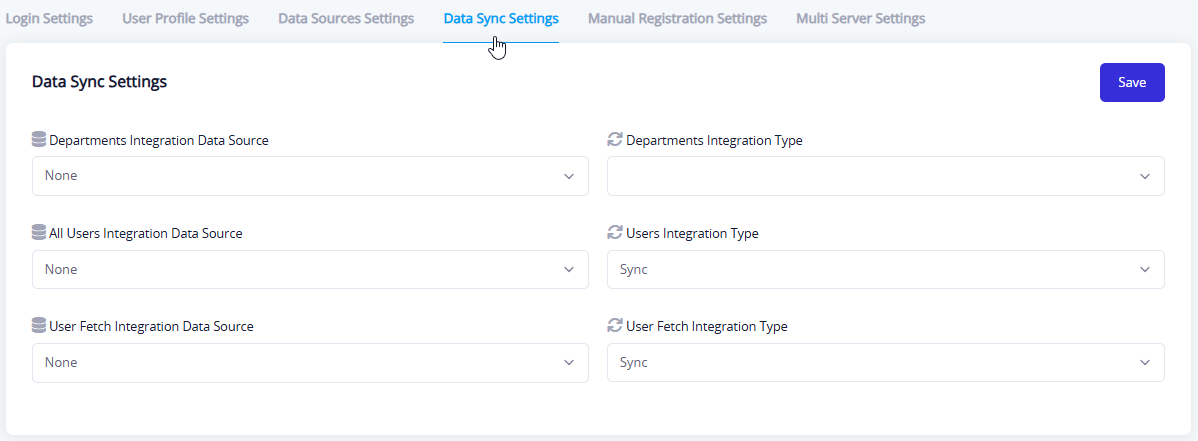Click sync icon beside Users Integration Type

point(615,233)
